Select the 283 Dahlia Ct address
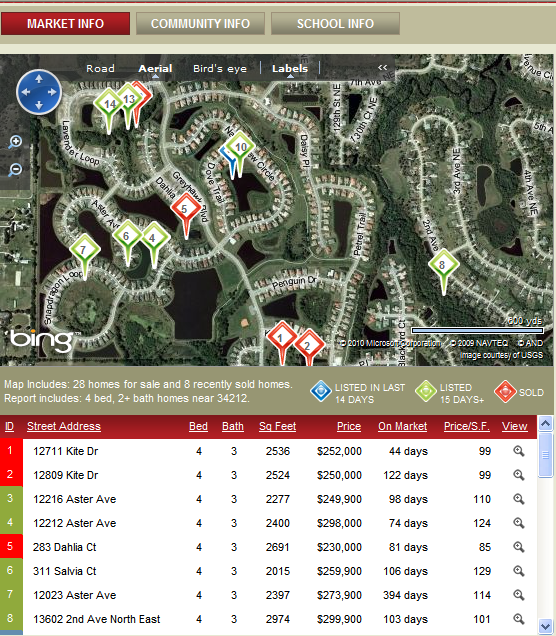556x636 pixels. tap(64, 547)
